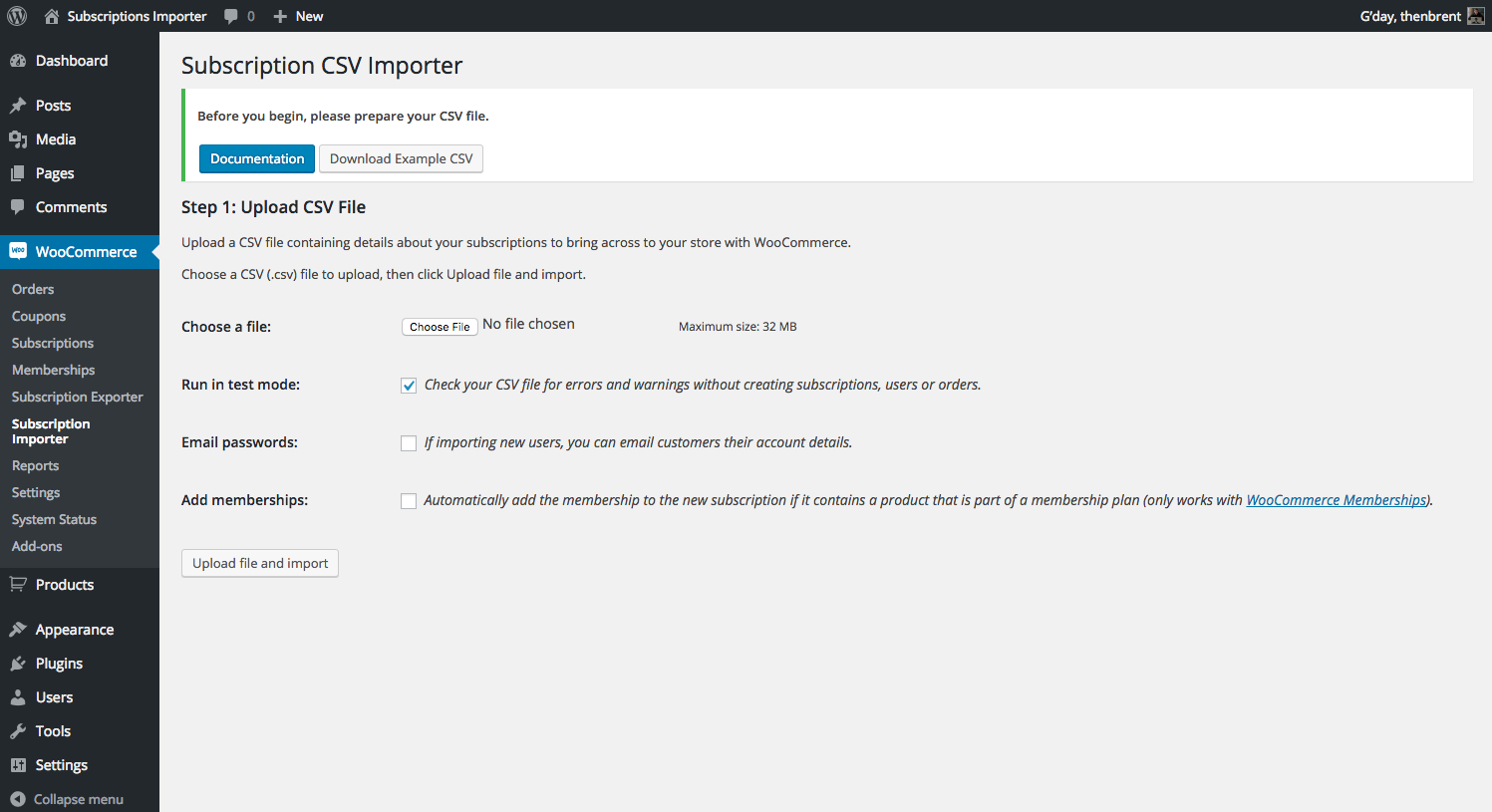Open the G'day, thenbrent user menu
The width and height of the screenshot is (1492, 812).
point(1422,16)
